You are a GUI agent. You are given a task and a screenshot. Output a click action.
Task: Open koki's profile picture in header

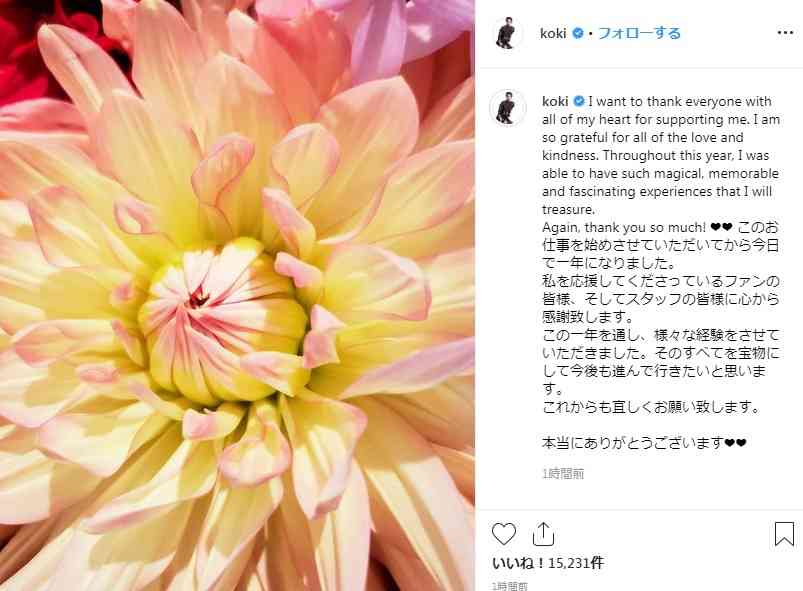(x=506, y=33)
